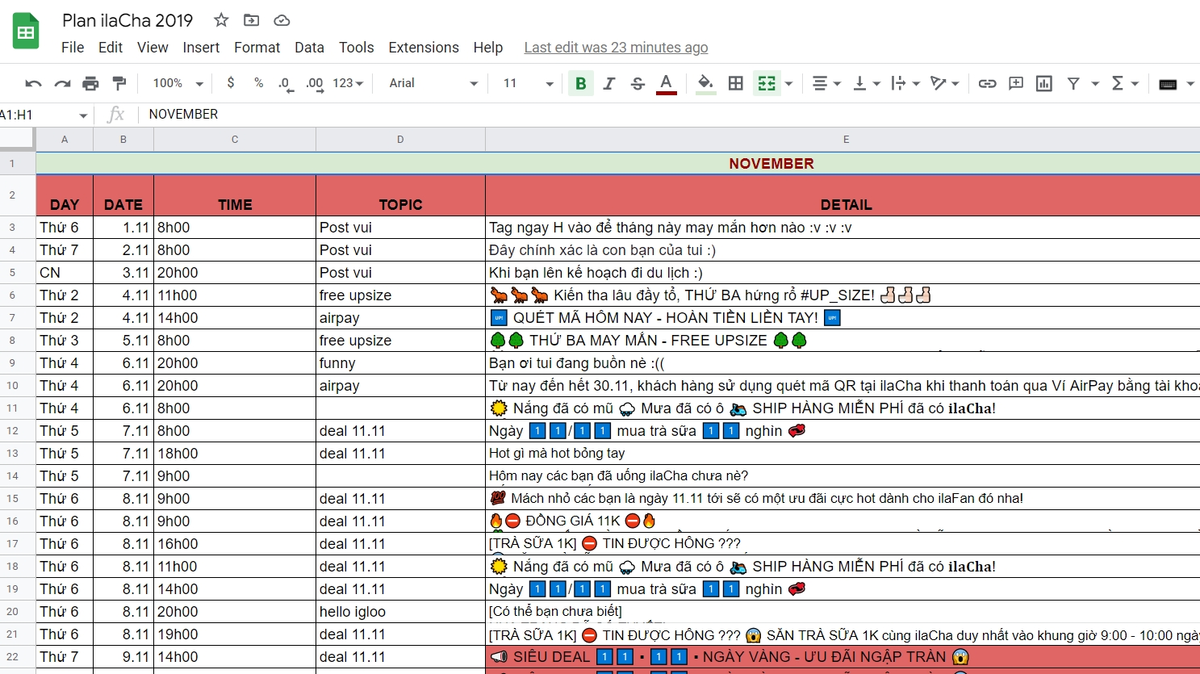Viewport: 1200px width, 674px height.
Task: Click the Insert comment icon
Action: point(1016,83)
